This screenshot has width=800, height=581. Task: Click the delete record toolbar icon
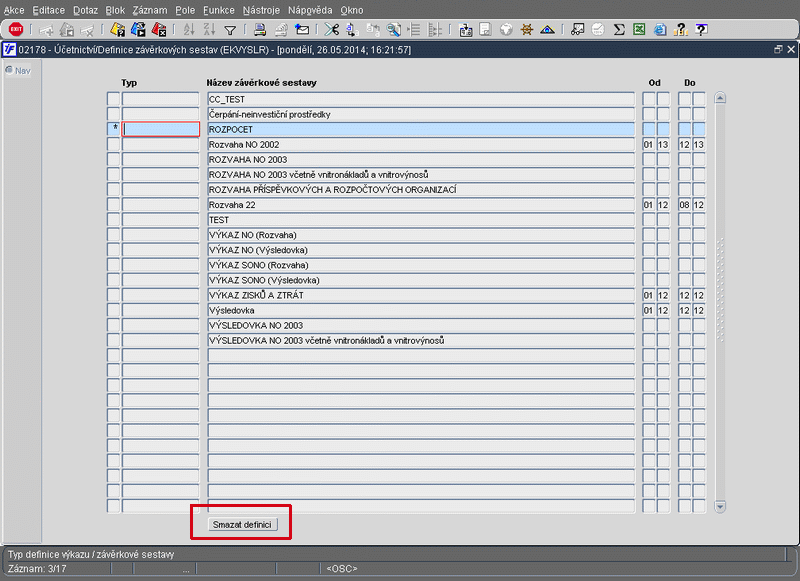click(87, 30)
